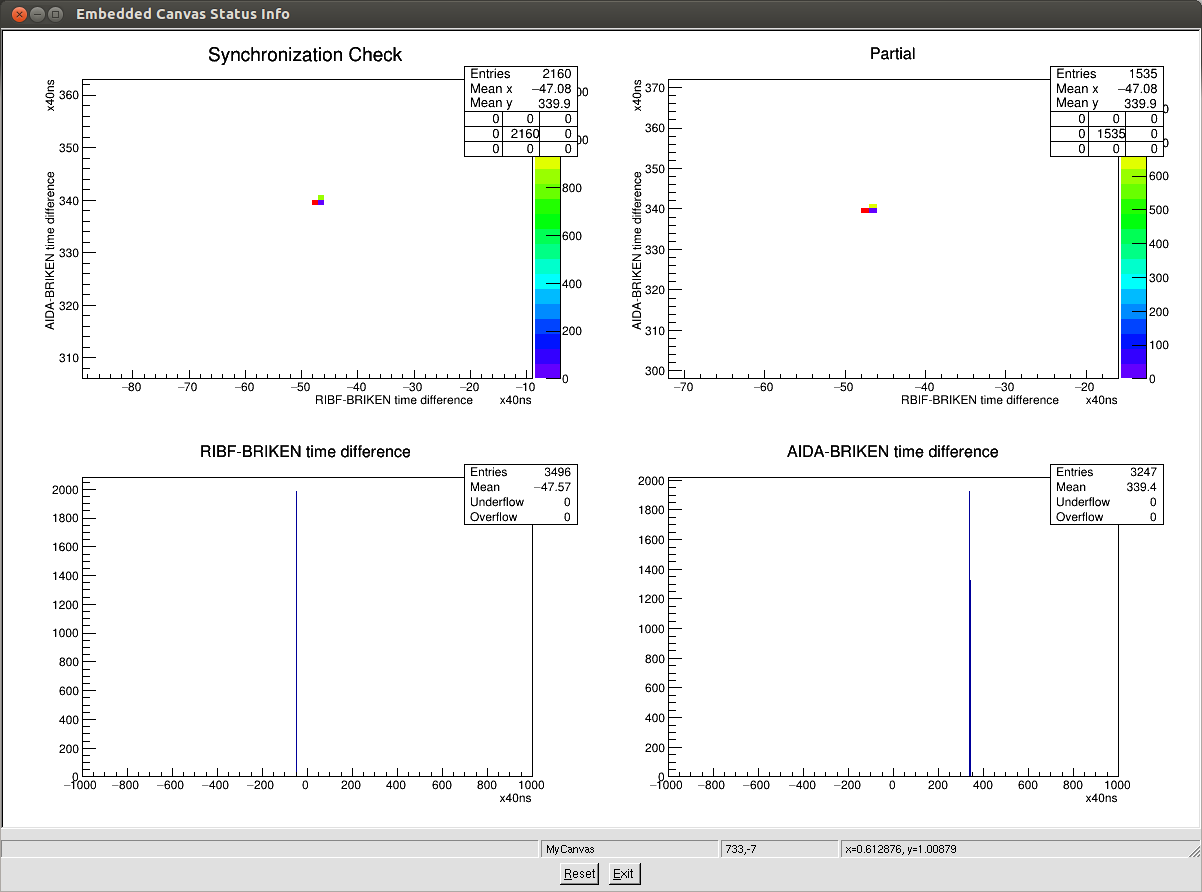The width and height of the screenshot is (1202, 892).
Task: Click the blue peak in RIBF-BRIKEN histogram
Action: [x=297, y=640]
